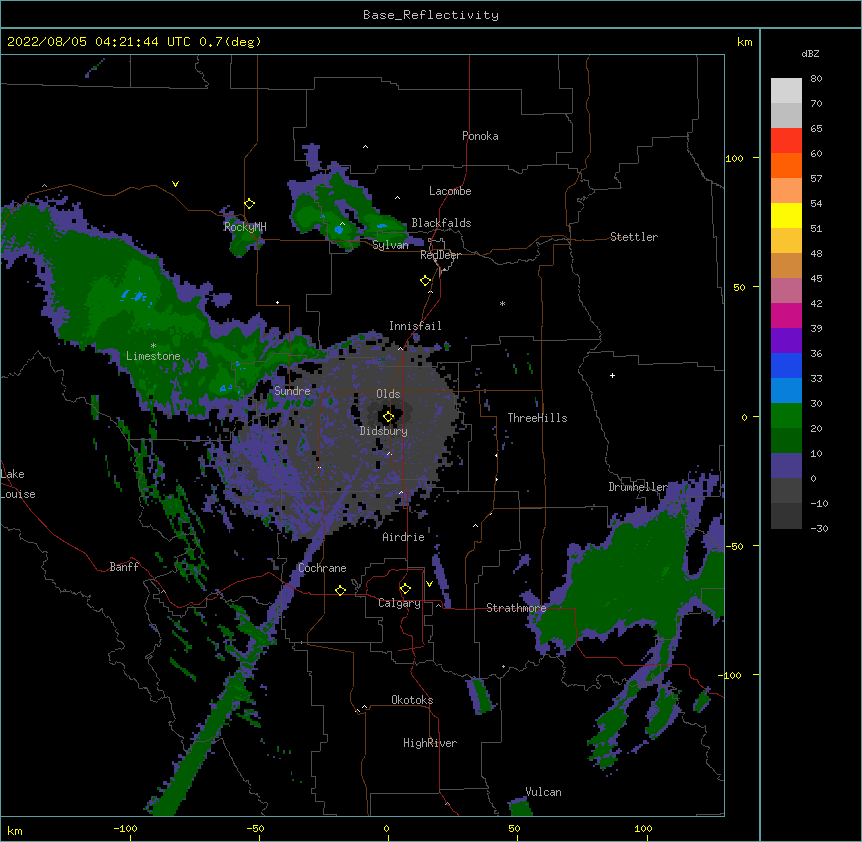Click the ThreeHills label
862x842 pixels.
point(537,418)
